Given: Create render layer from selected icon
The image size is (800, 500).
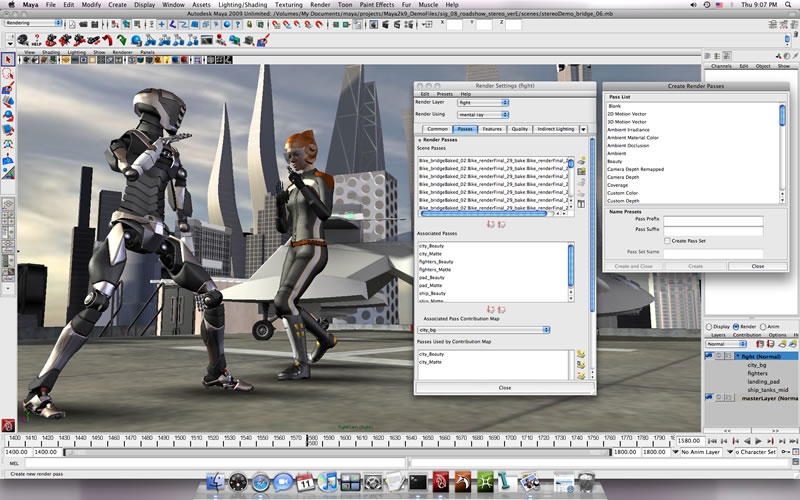Looking at the screenshot, I should (793, 344).
